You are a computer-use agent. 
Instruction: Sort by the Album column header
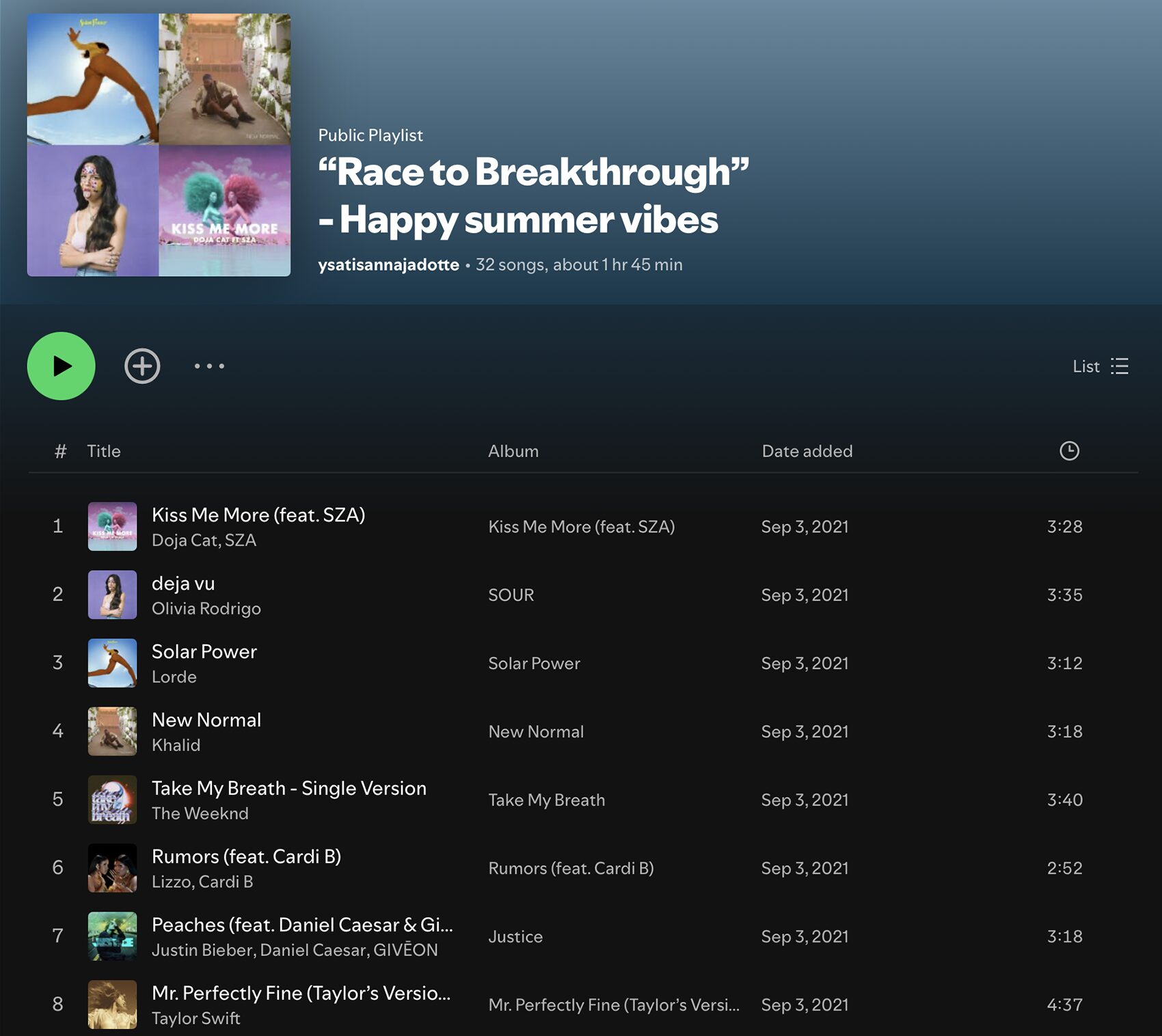click(513, 451)
